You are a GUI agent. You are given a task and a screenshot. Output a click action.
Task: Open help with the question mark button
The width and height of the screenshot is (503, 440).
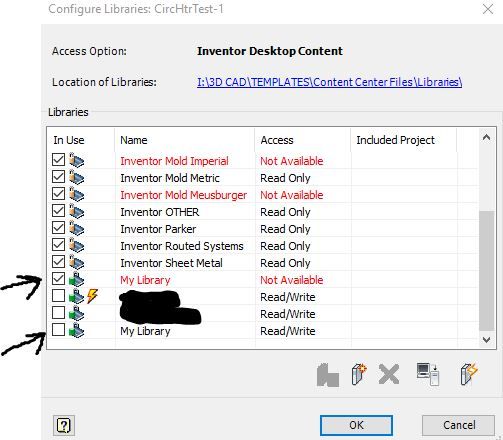[x=64, y=426]
